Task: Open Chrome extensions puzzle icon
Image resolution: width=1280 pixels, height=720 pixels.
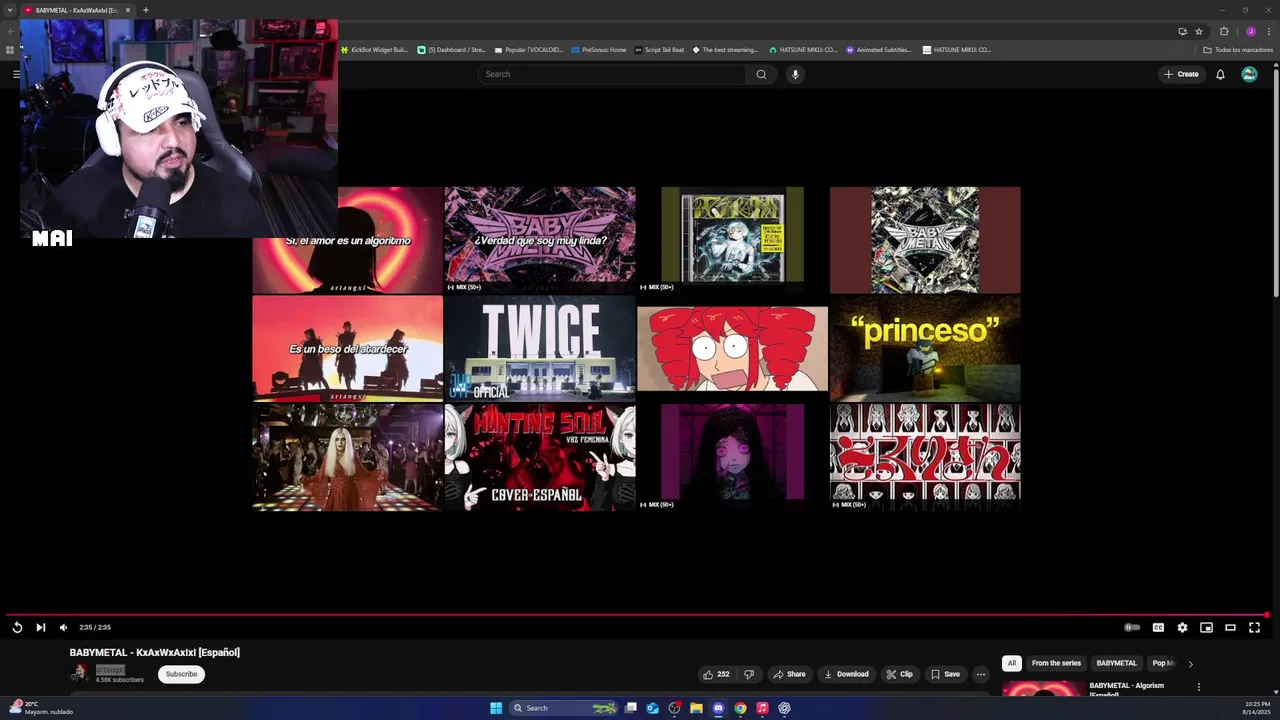Action: click(1224, 31)
